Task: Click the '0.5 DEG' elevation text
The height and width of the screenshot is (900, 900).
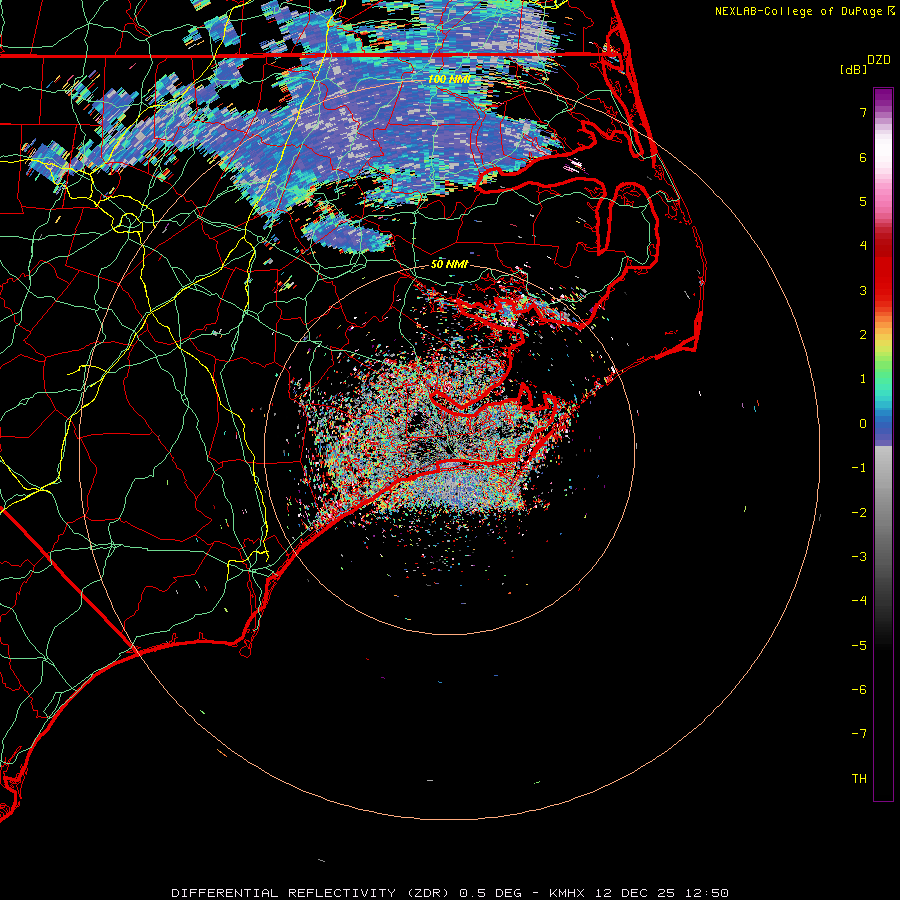Action: click(x=490, y=893)
